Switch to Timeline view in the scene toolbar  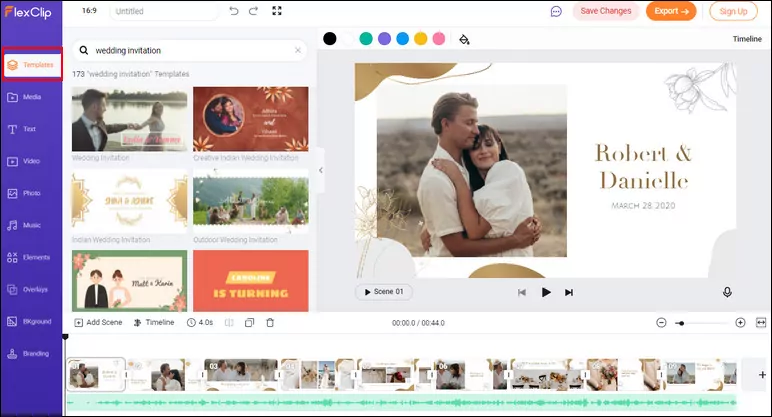click(154, 322)
